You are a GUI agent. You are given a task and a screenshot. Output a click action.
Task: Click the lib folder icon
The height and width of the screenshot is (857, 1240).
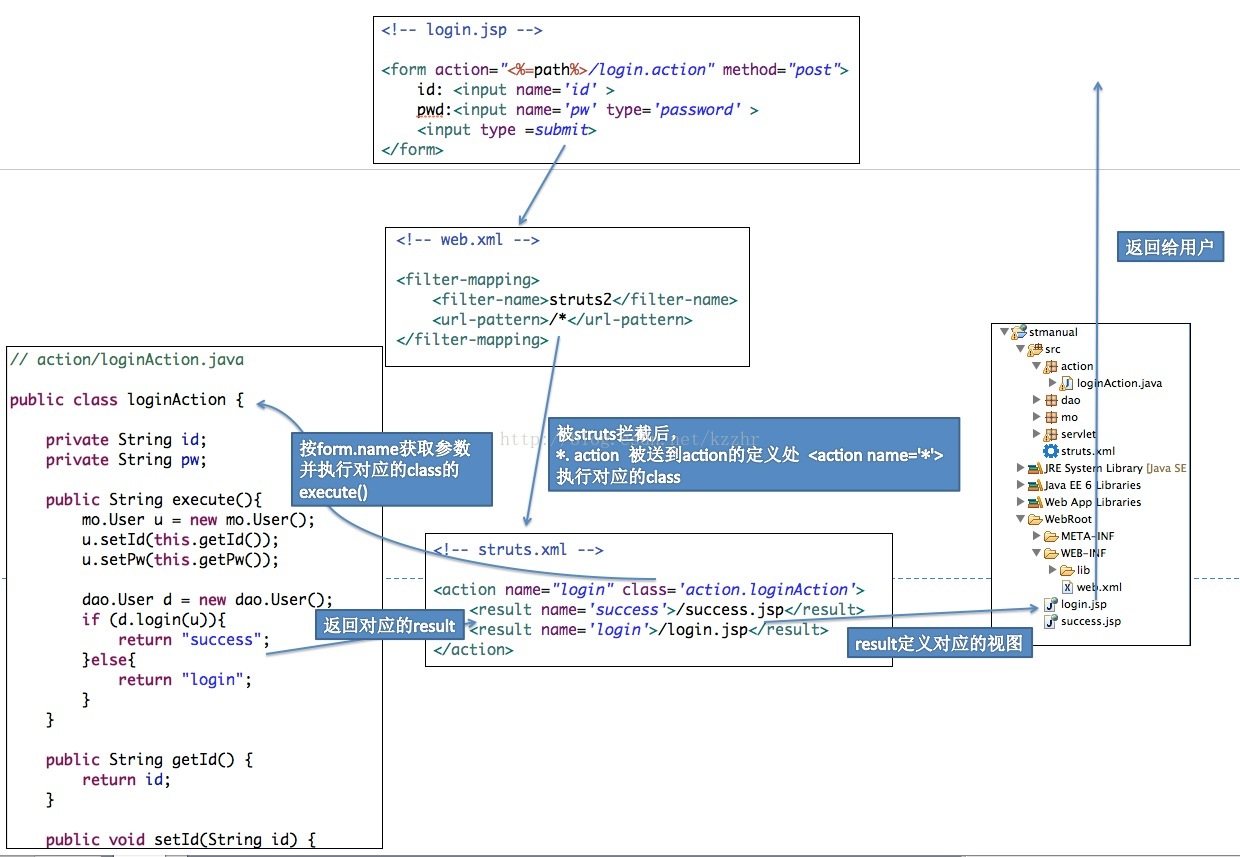coord(1068,569)
